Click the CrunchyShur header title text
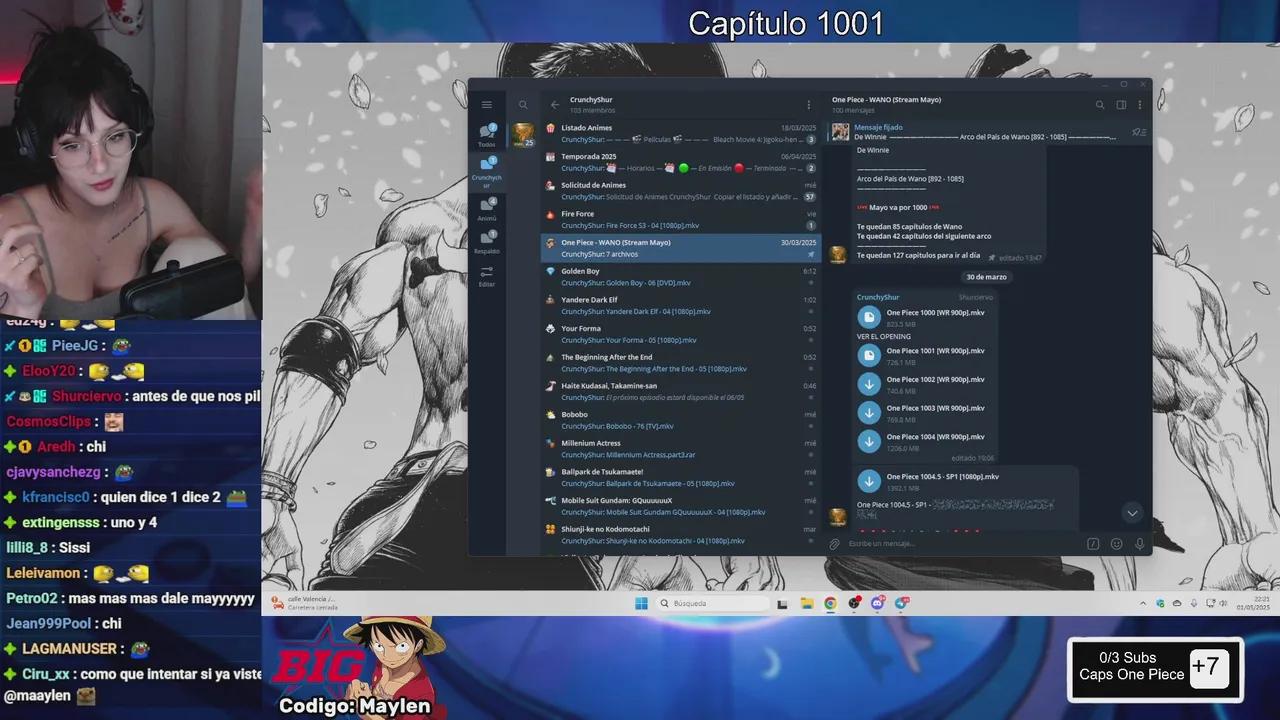1280x720 pixels. (x=591, y=100)
